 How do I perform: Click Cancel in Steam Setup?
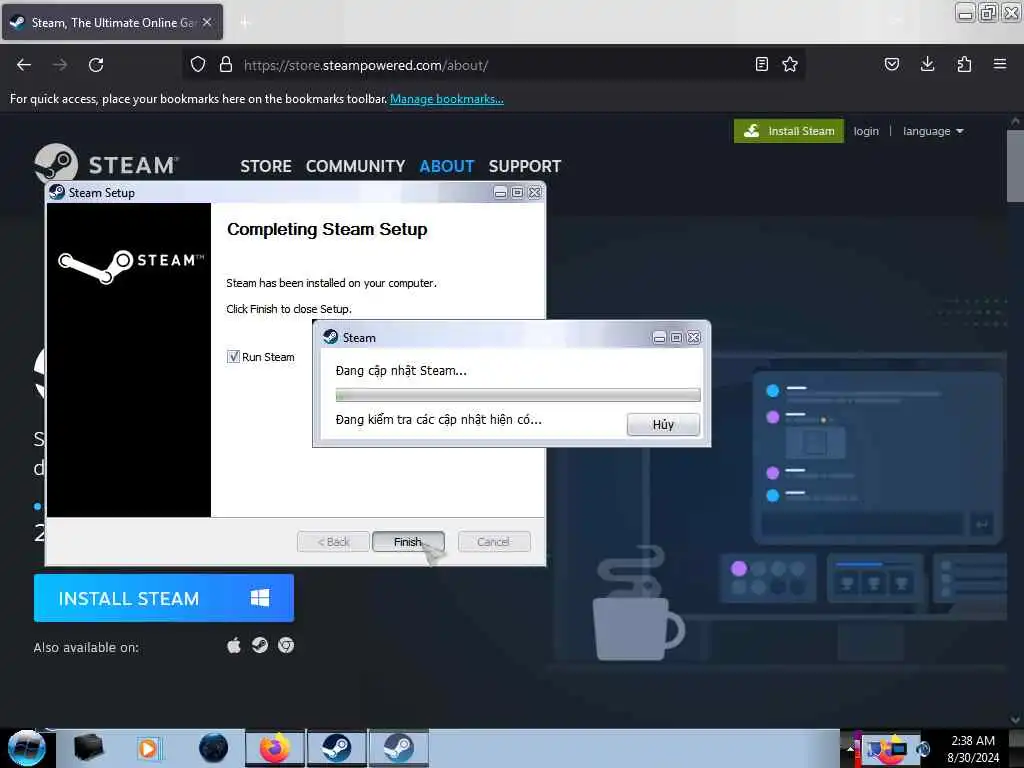[494, 542]
